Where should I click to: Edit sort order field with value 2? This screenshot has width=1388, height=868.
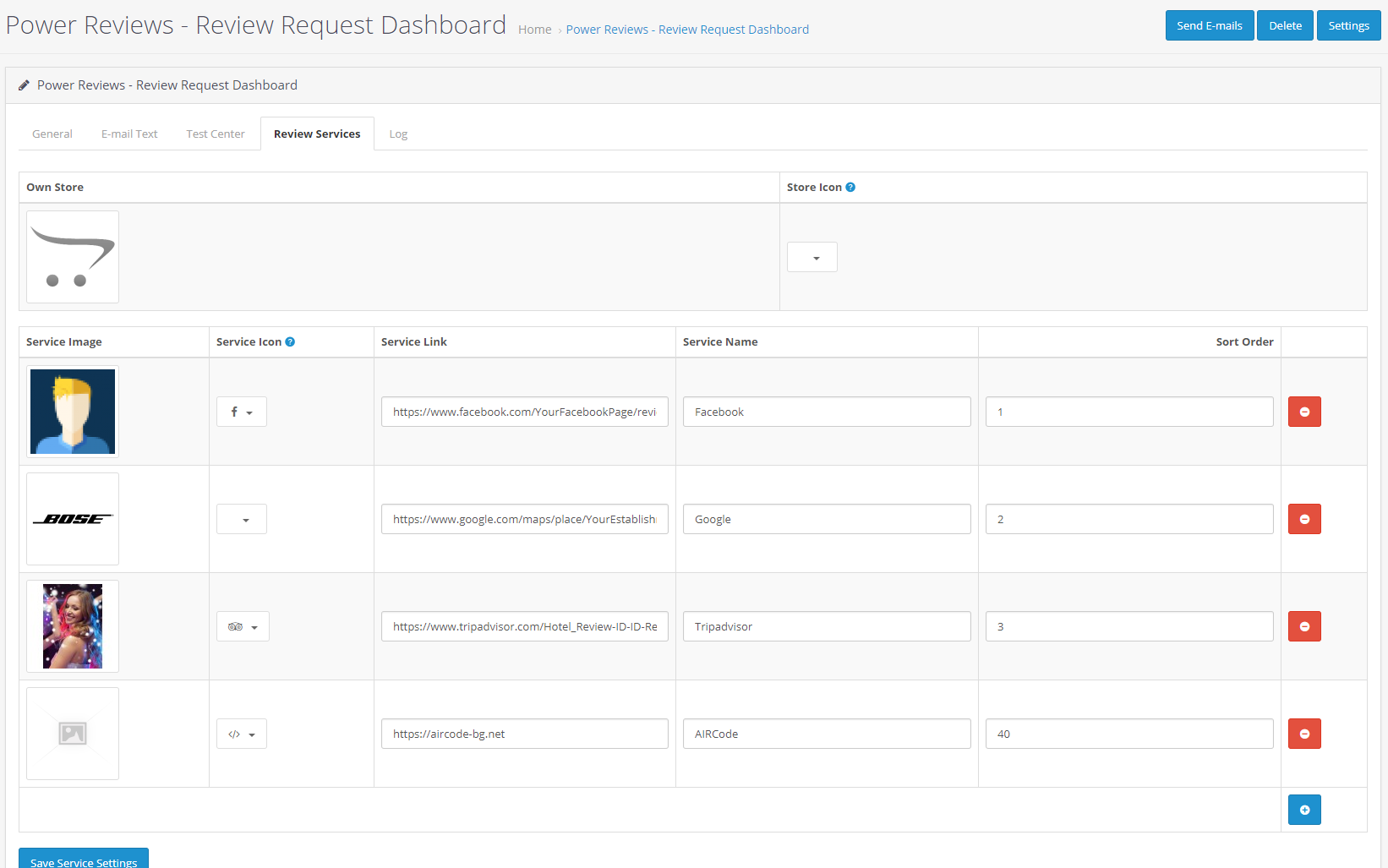(1129, 519)
